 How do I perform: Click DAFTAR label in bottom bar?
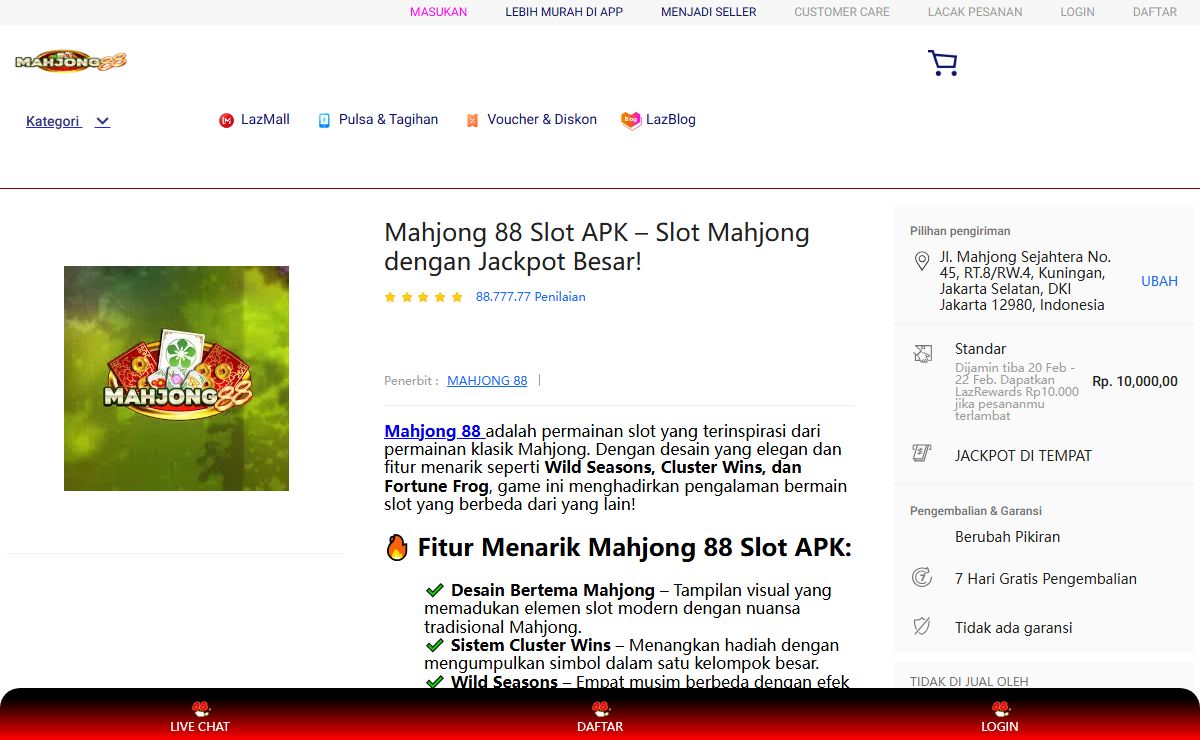point(600,727)
